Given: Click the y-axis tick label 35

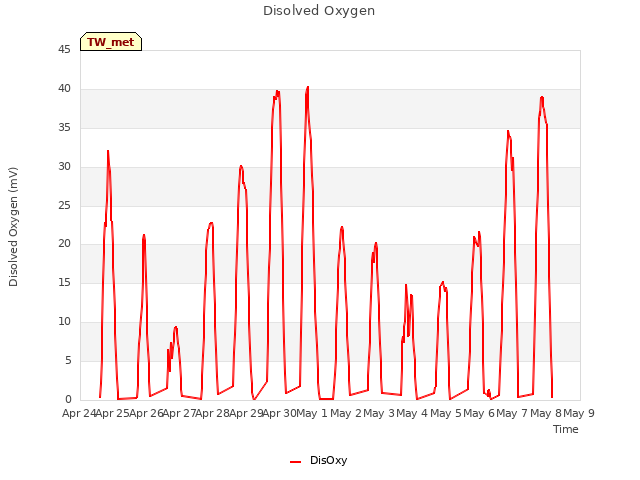Looking at the screenshot, I should point(64,128).
